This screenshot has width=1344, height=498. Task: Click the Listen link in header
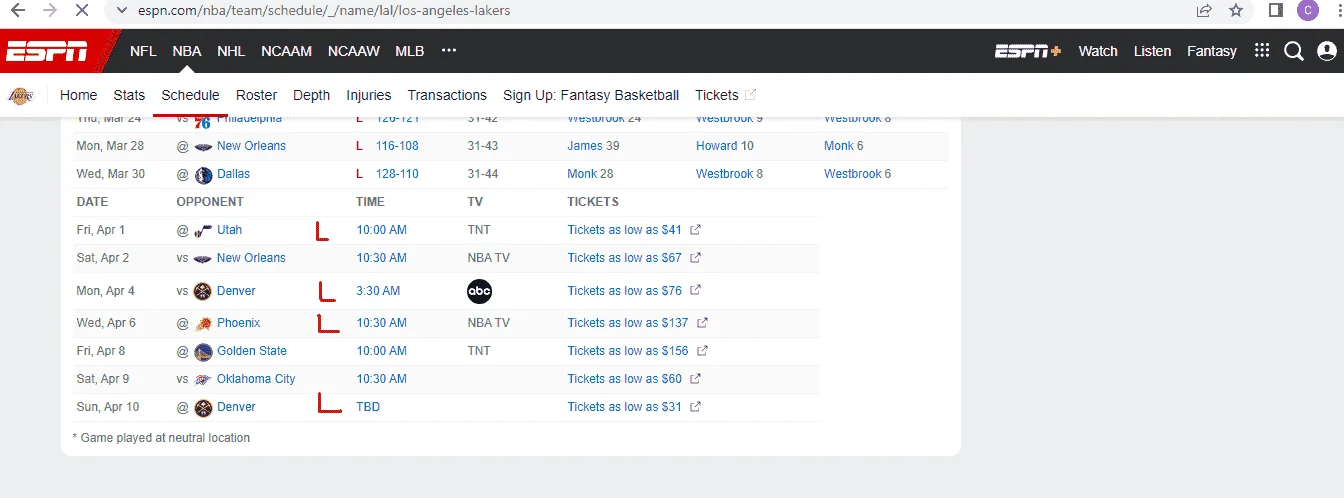pyautogui.click(x=1152, y=51)
